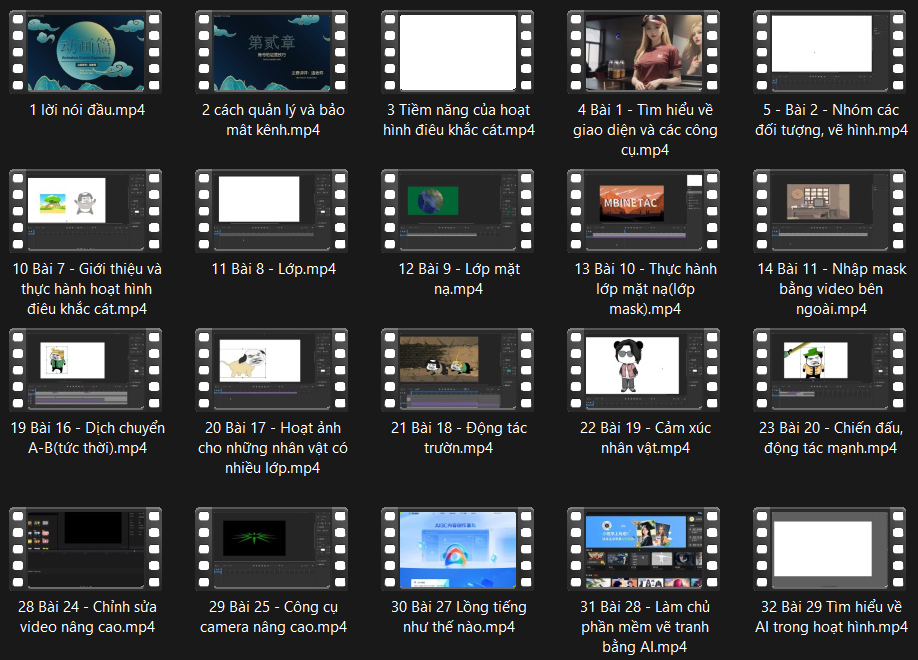Select the '12 Bài 9 - Lớp mặt nạ.mp4' icon

click(458, 210)
